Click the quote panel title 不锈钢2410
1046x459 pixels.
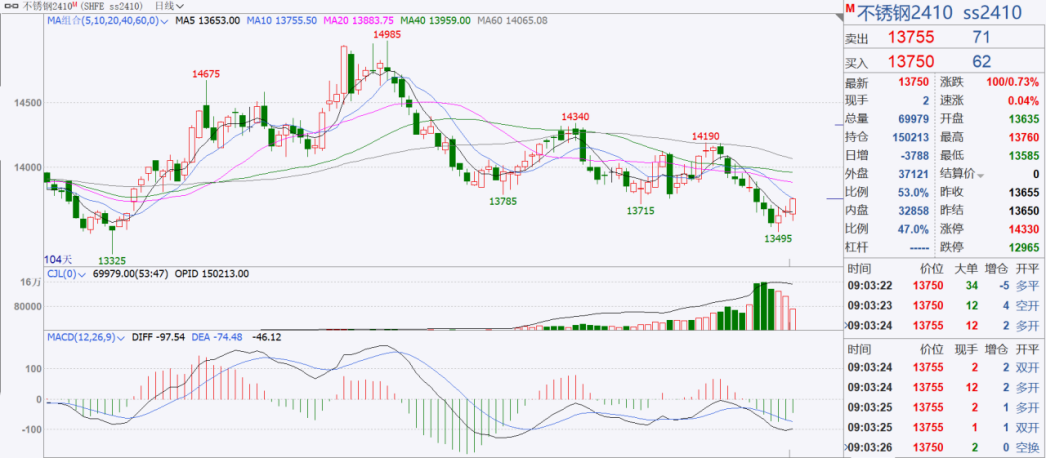[x=907, y=13]
